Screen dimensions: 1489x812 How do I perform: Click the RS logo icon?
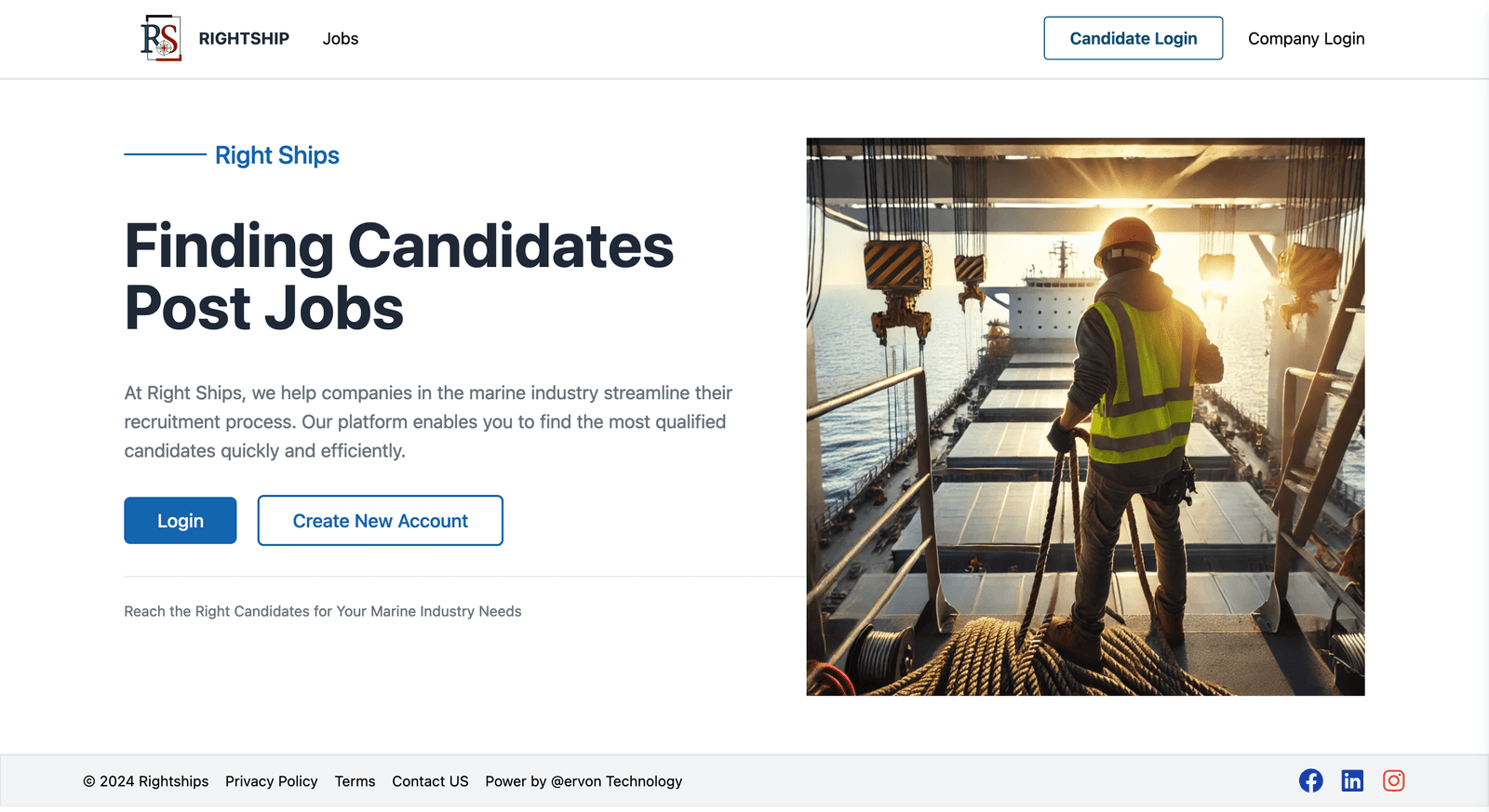[161, 38]
